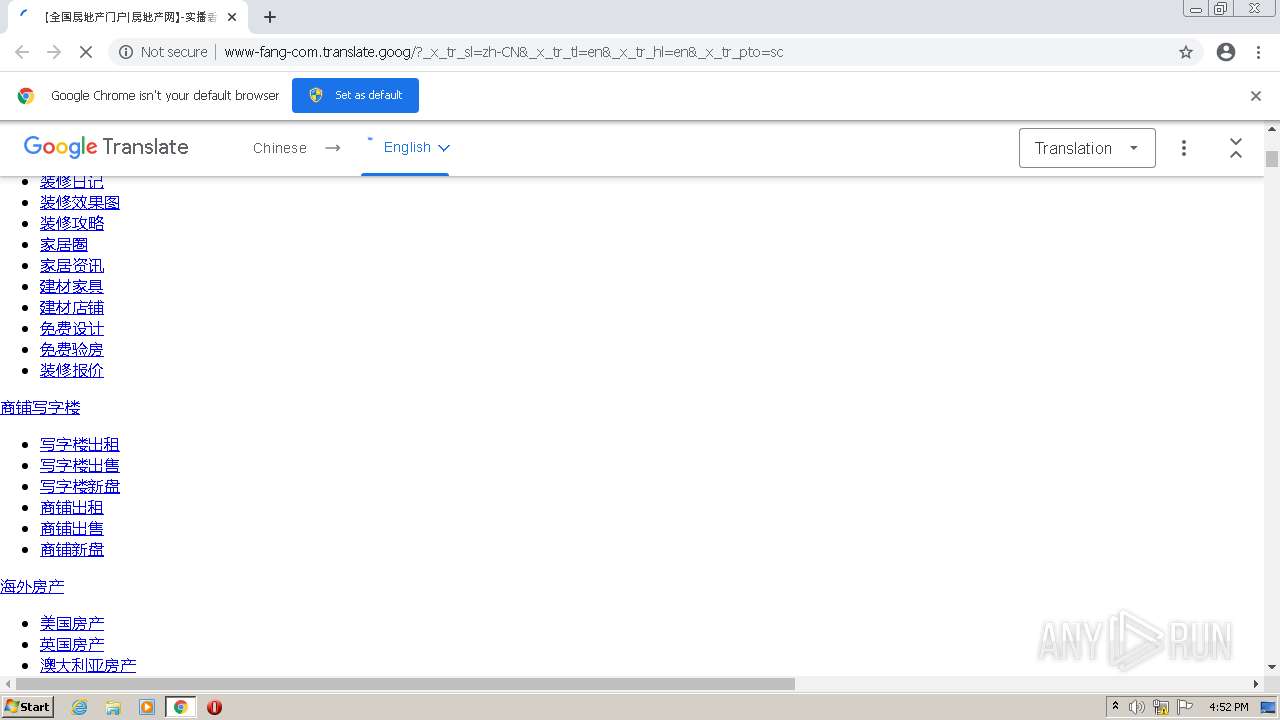Open the Not secure site info icon
Screen dimensions: 1280x720
(x=126, y=52)
